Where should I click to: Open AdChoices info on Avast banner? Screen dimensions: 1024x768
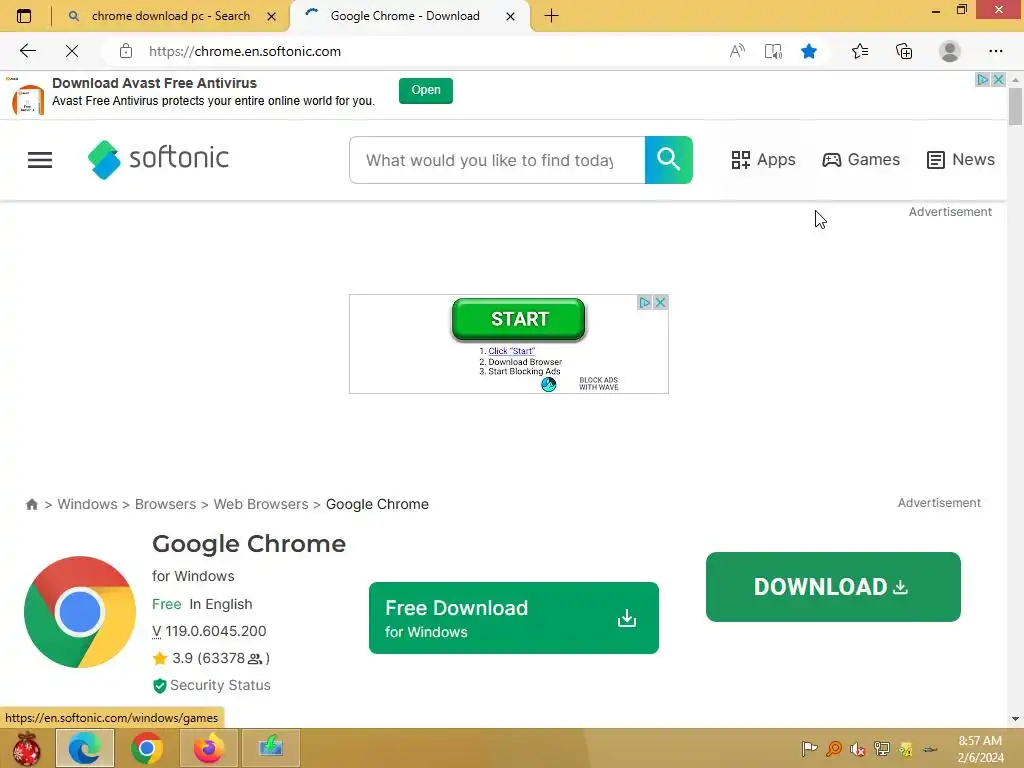[983, 80]
